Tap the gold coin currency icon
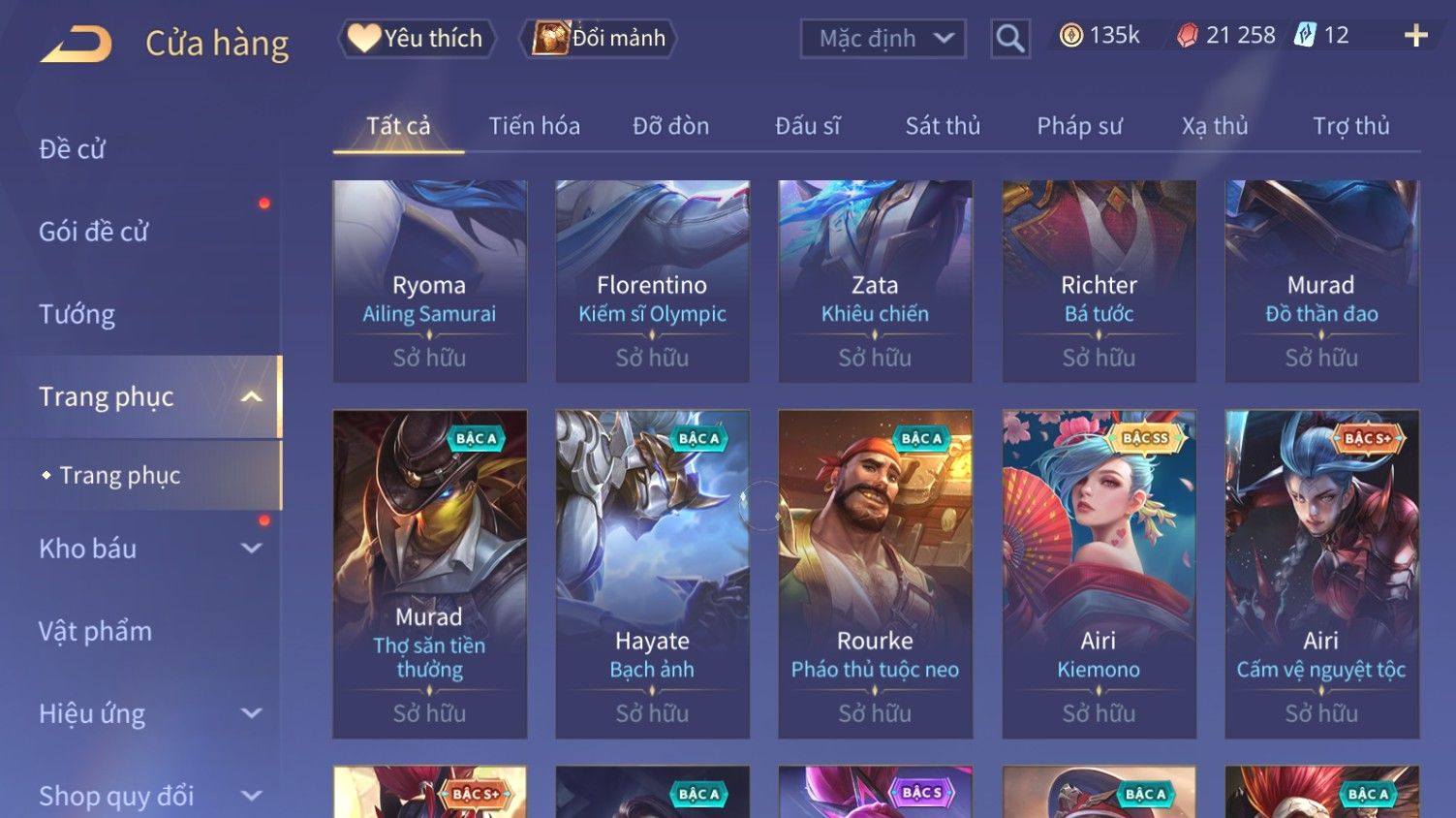This screenshot has height=818, width=1456. click(1070, 36)
